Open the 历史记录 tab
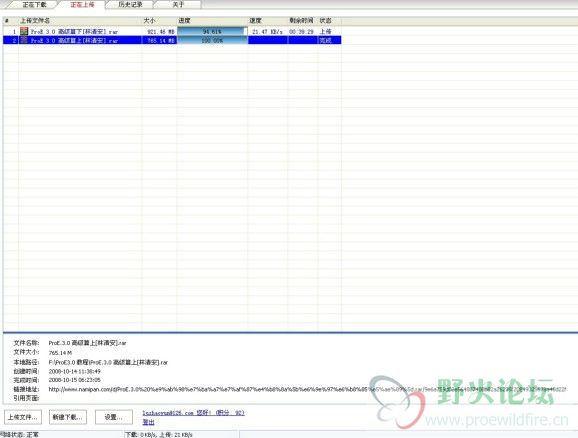 (x=130, y=5)
